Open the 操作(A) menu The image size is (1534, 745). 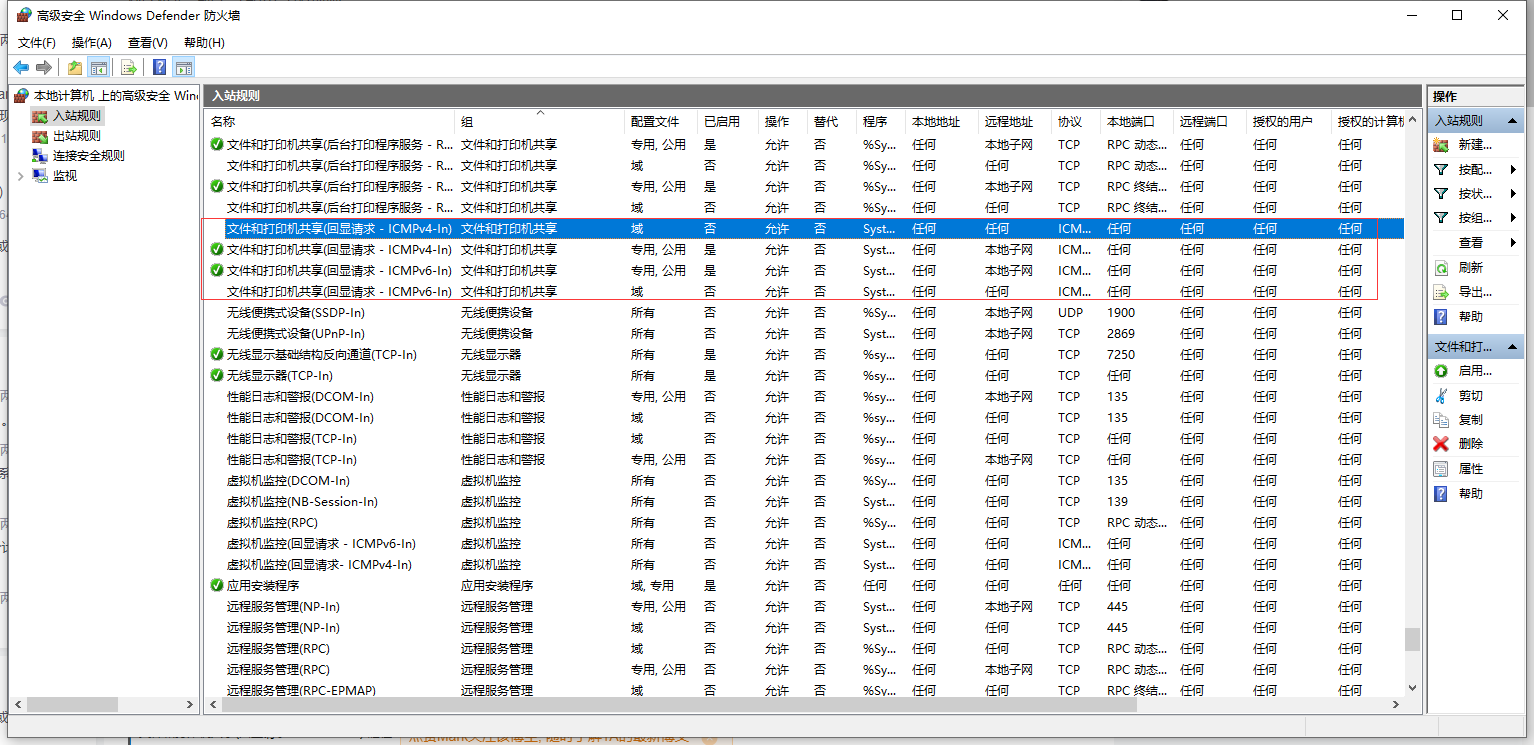(x=92, y=43)
